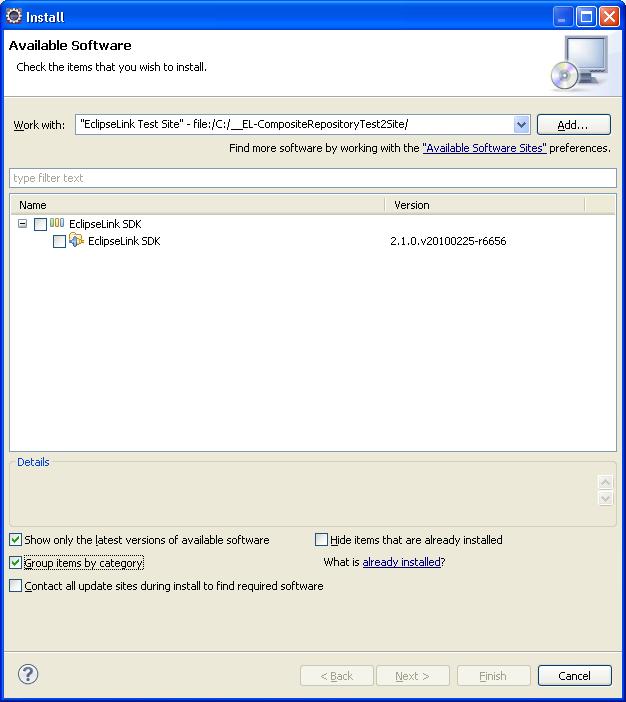Select the child EclipseLink SDK feature row label
The image size is (626, 702).
124,241
